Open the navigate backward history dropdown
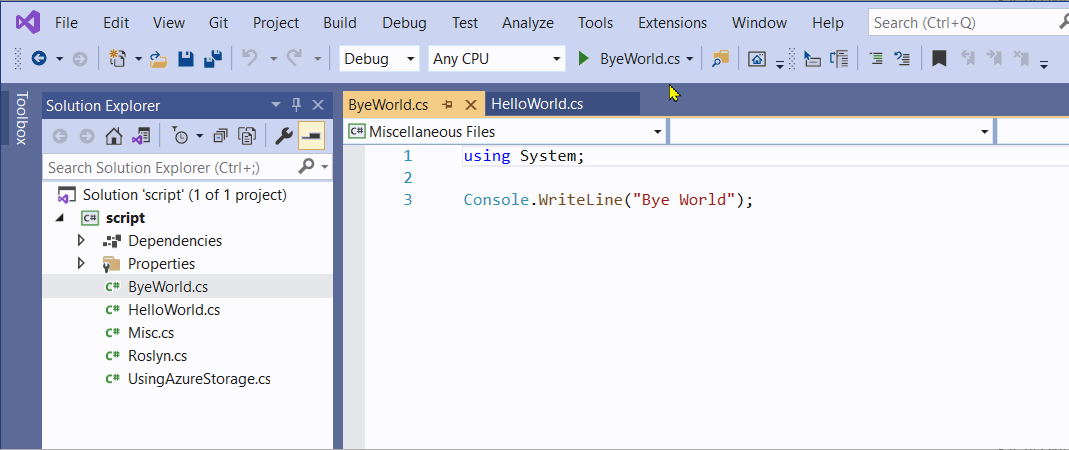 click(59, 59)
